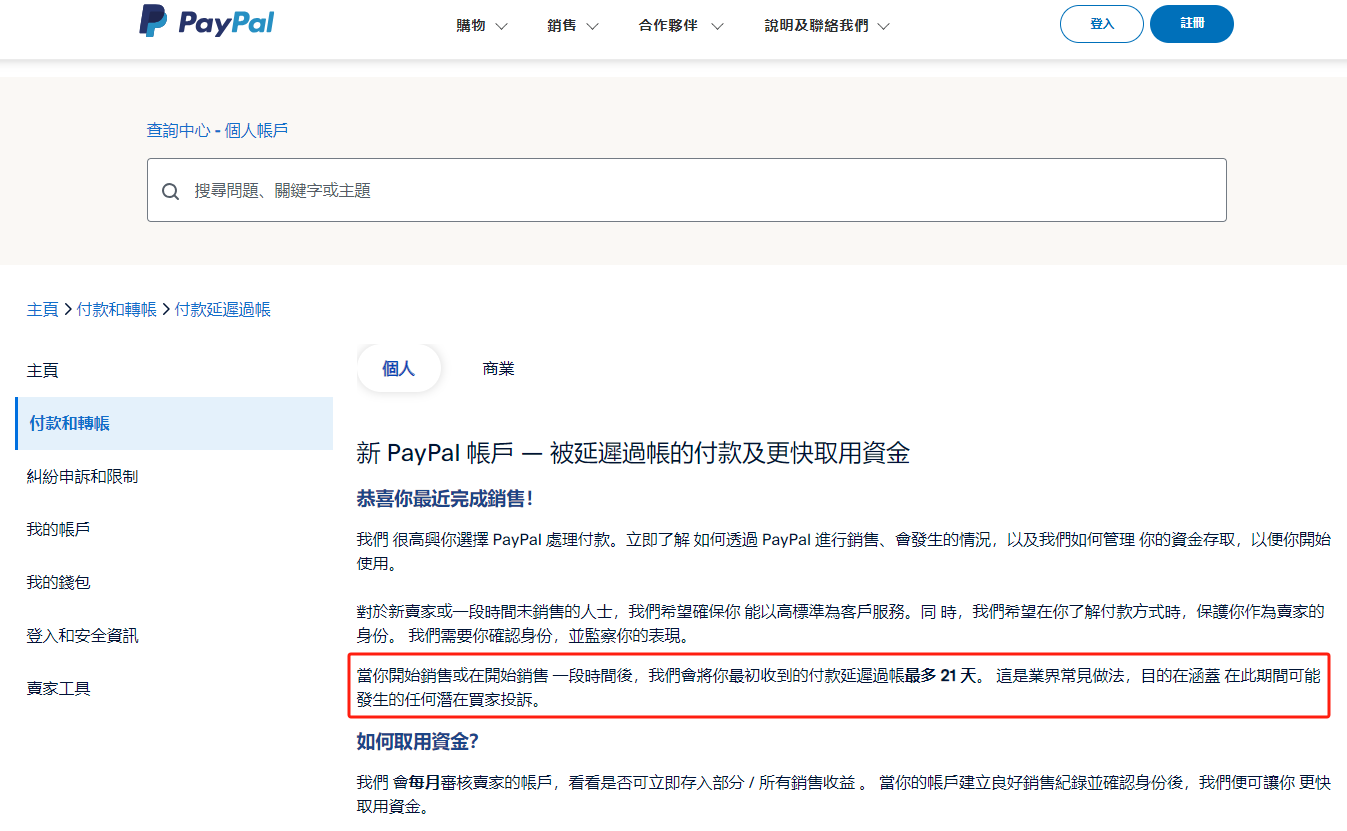The width and height of the screenshot is (1347, 831).
Task: Click 付款和轉帳 in the breadcrumb
Action: pyautogui.click(x=117, y=309)
